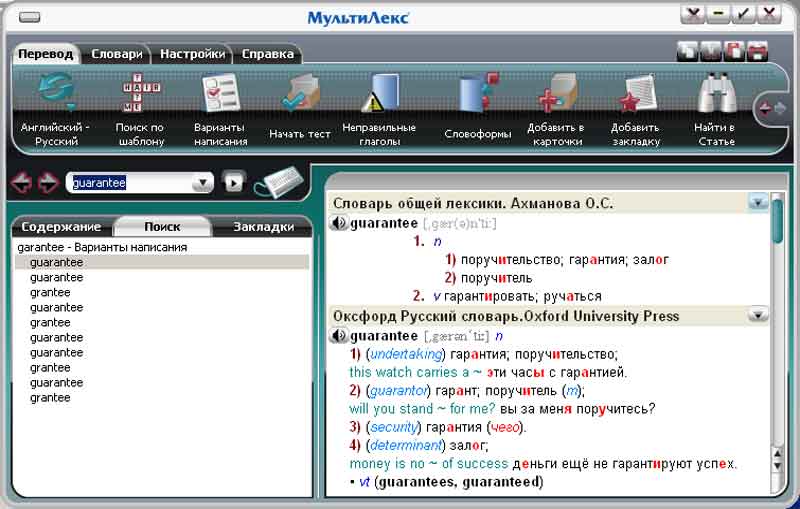Viewport: 800px width, 509px height.
Task: Collapse Словарь общей лексики Ахманова section
Action: [x=758, y=202]
